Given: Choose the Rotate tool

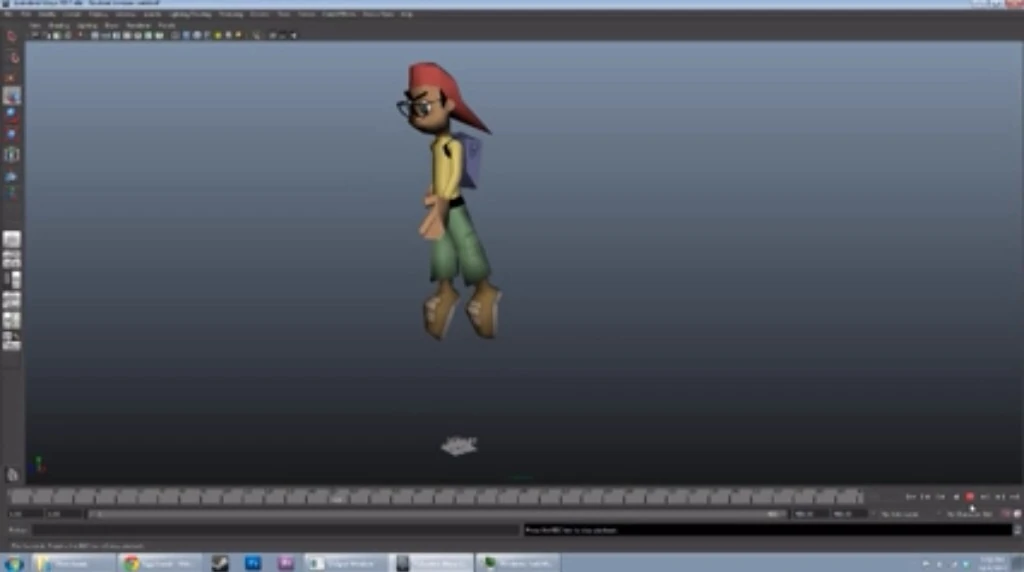Looking at the screenshot, I should coord(12,114).
